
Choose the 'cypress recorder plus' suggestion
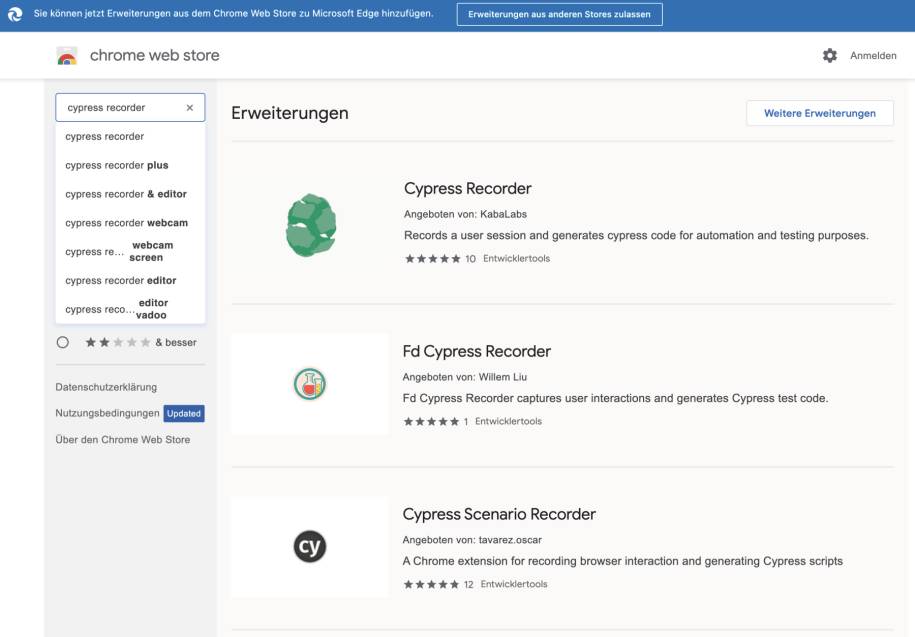(x=130, y=166)
